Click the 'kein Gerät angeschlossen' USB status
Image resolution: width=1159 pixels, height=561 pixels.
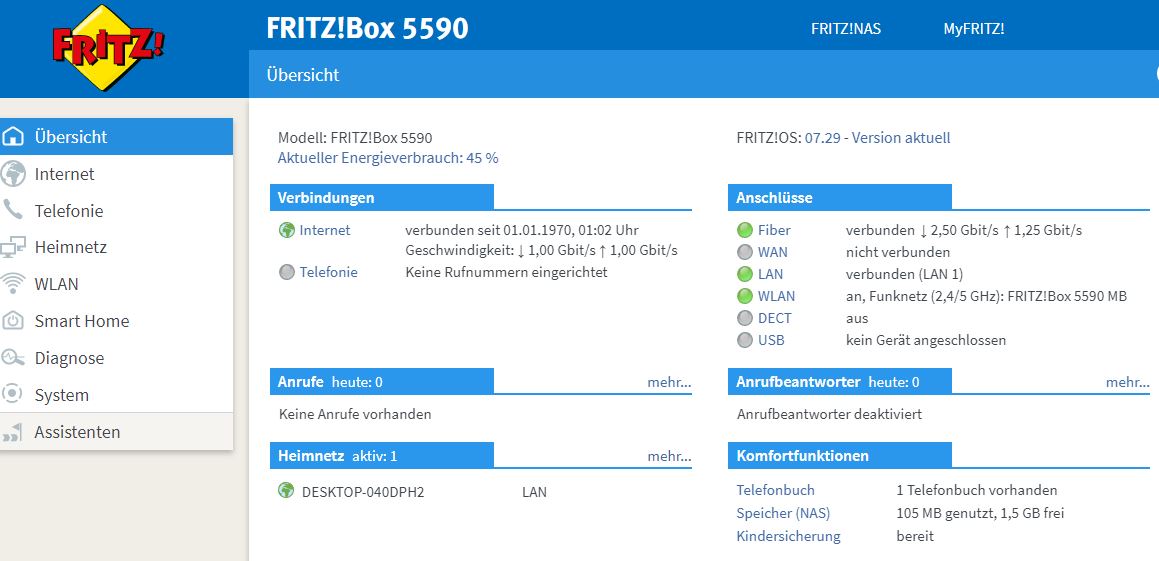point(926,341)
